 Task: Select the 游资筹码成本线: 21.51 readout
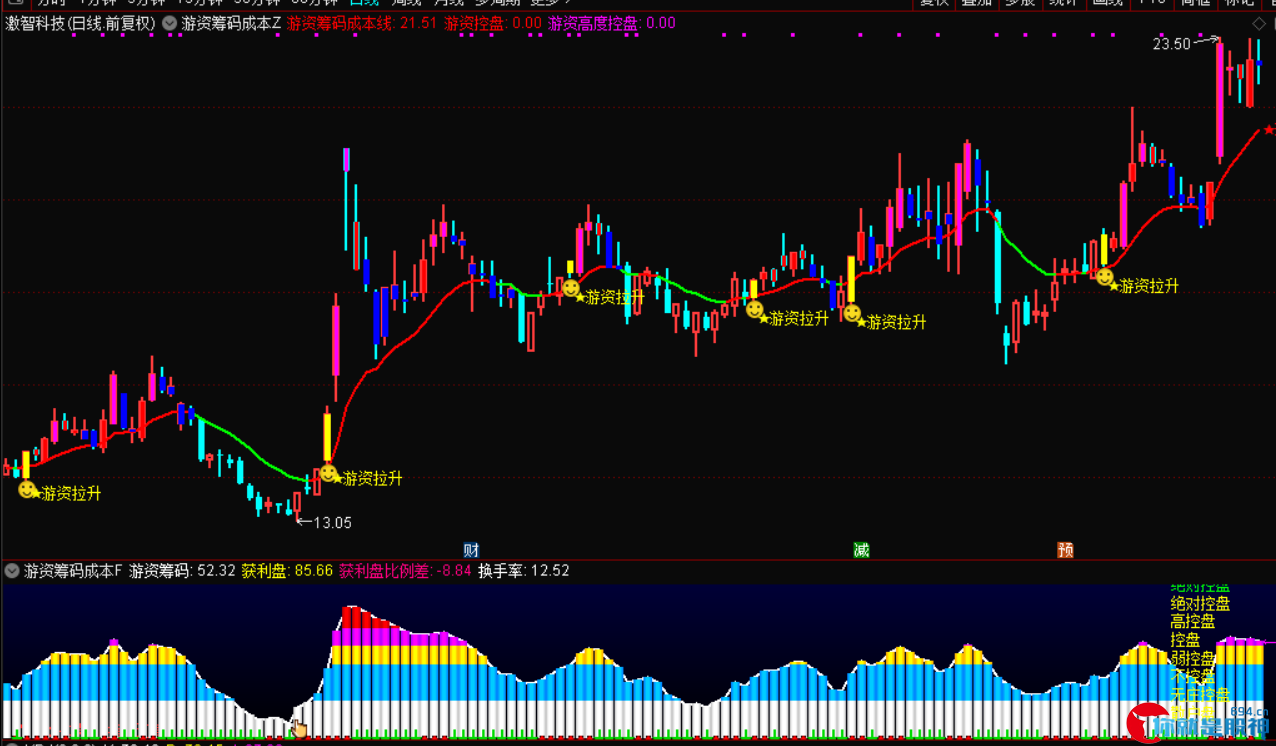(362, 23)
